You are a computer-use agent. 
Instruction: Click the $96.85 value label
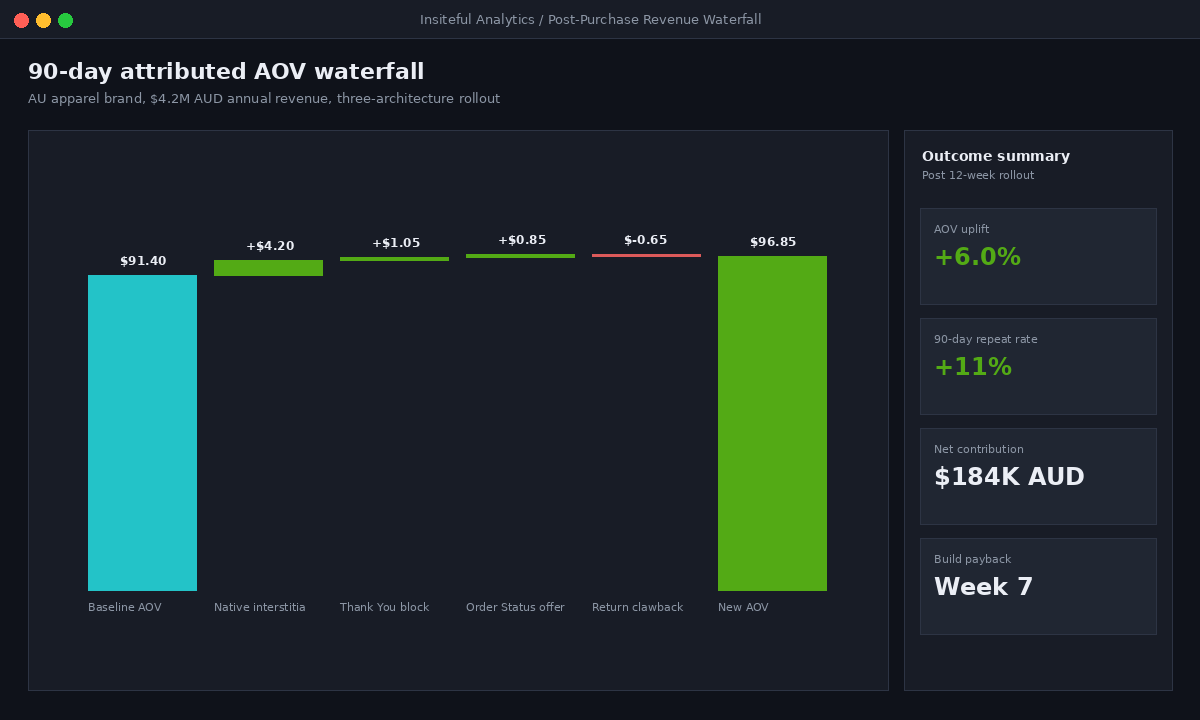pyautogui.click(x=773, y=242)
